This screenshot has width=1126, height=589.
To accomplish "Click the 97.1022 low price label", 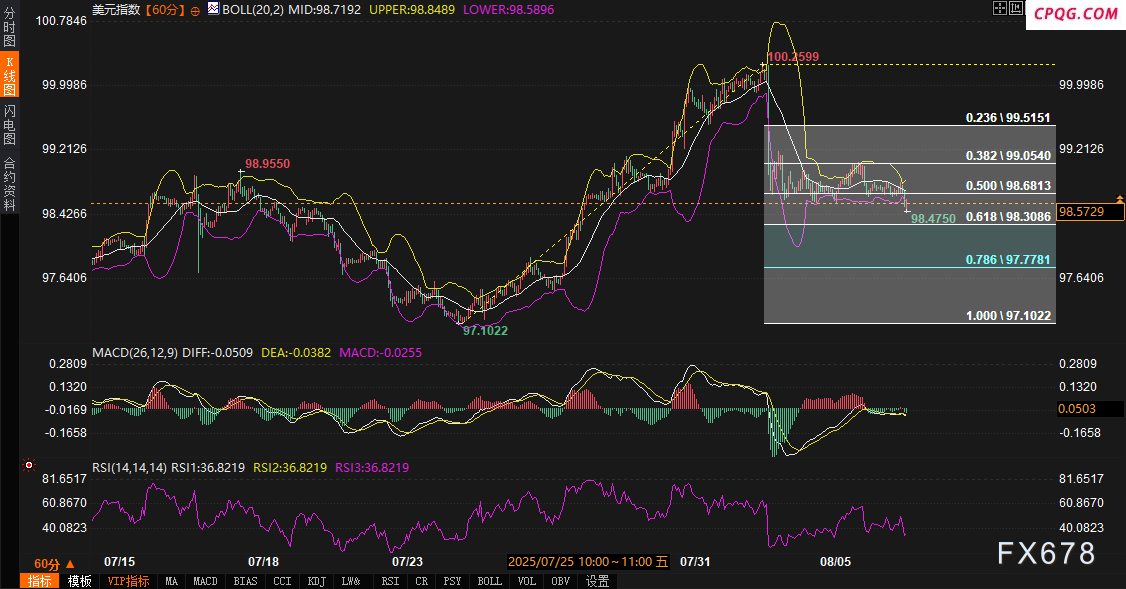I will coord(485,330).
